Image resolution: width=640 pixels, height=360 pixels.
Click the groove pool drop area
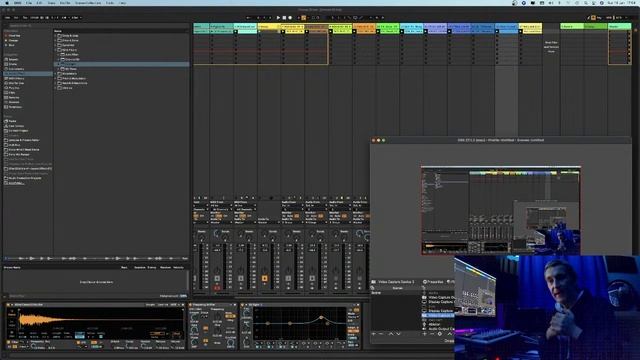[96, 282]
